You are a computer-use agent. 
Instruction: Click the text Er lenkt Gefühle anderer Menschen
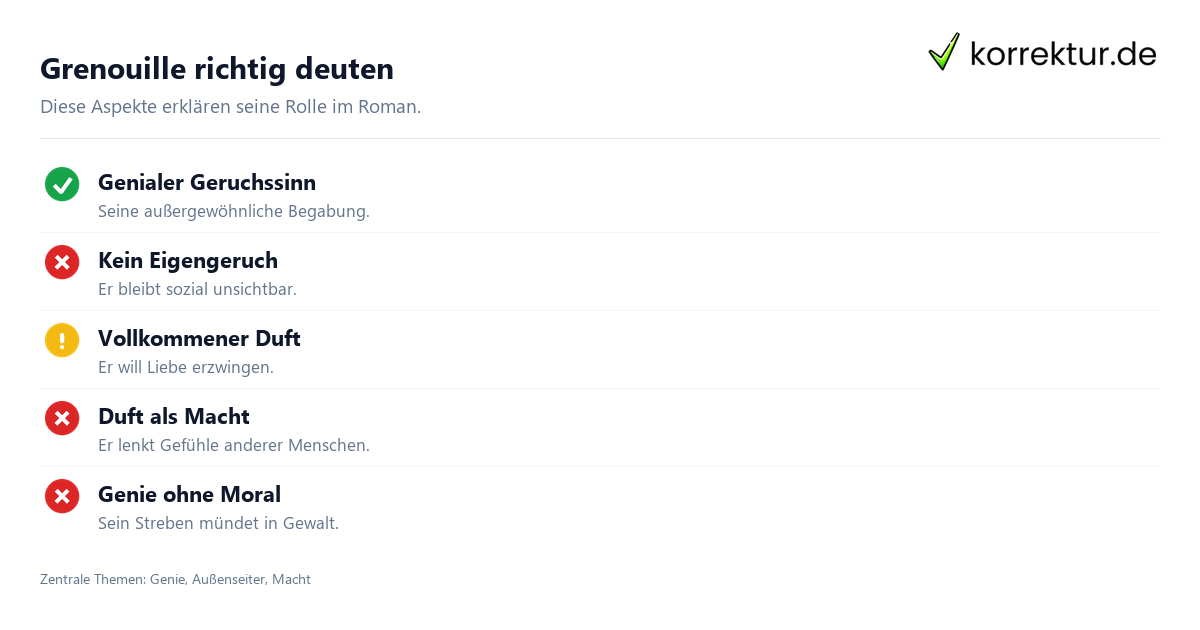click(234, 446)
